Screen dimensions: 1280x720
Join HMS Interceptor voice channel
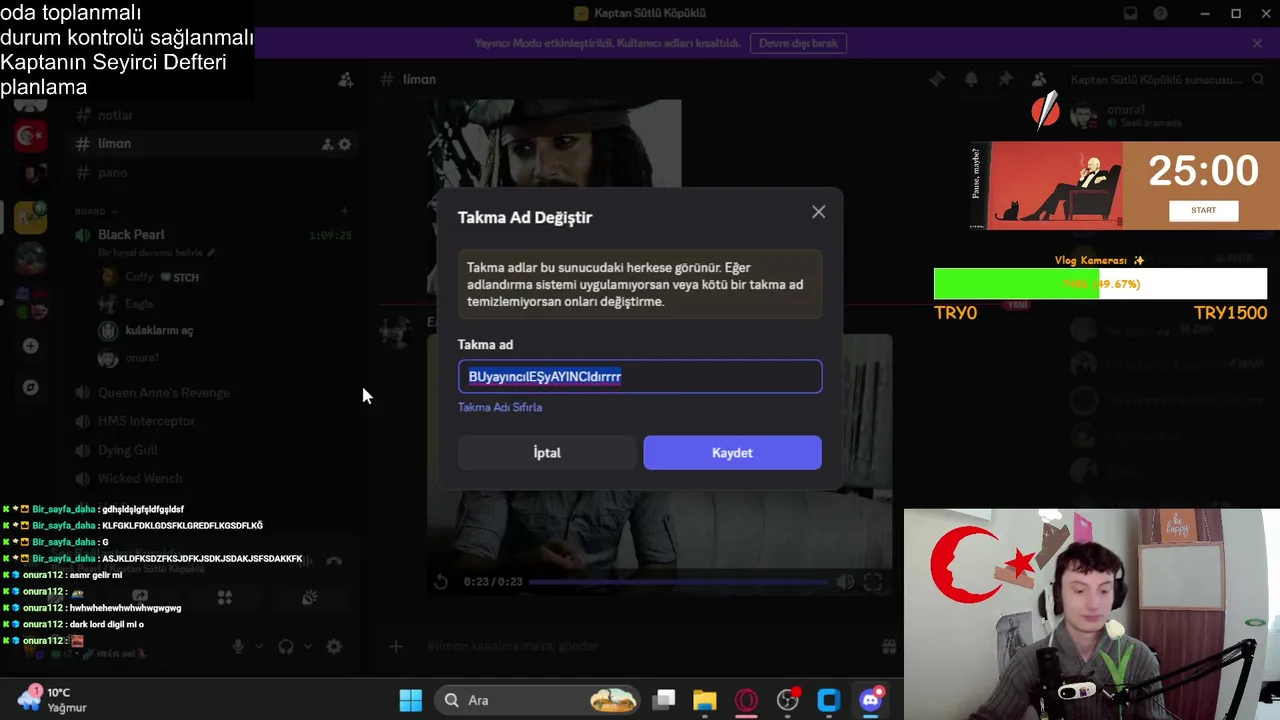[212, 421]
